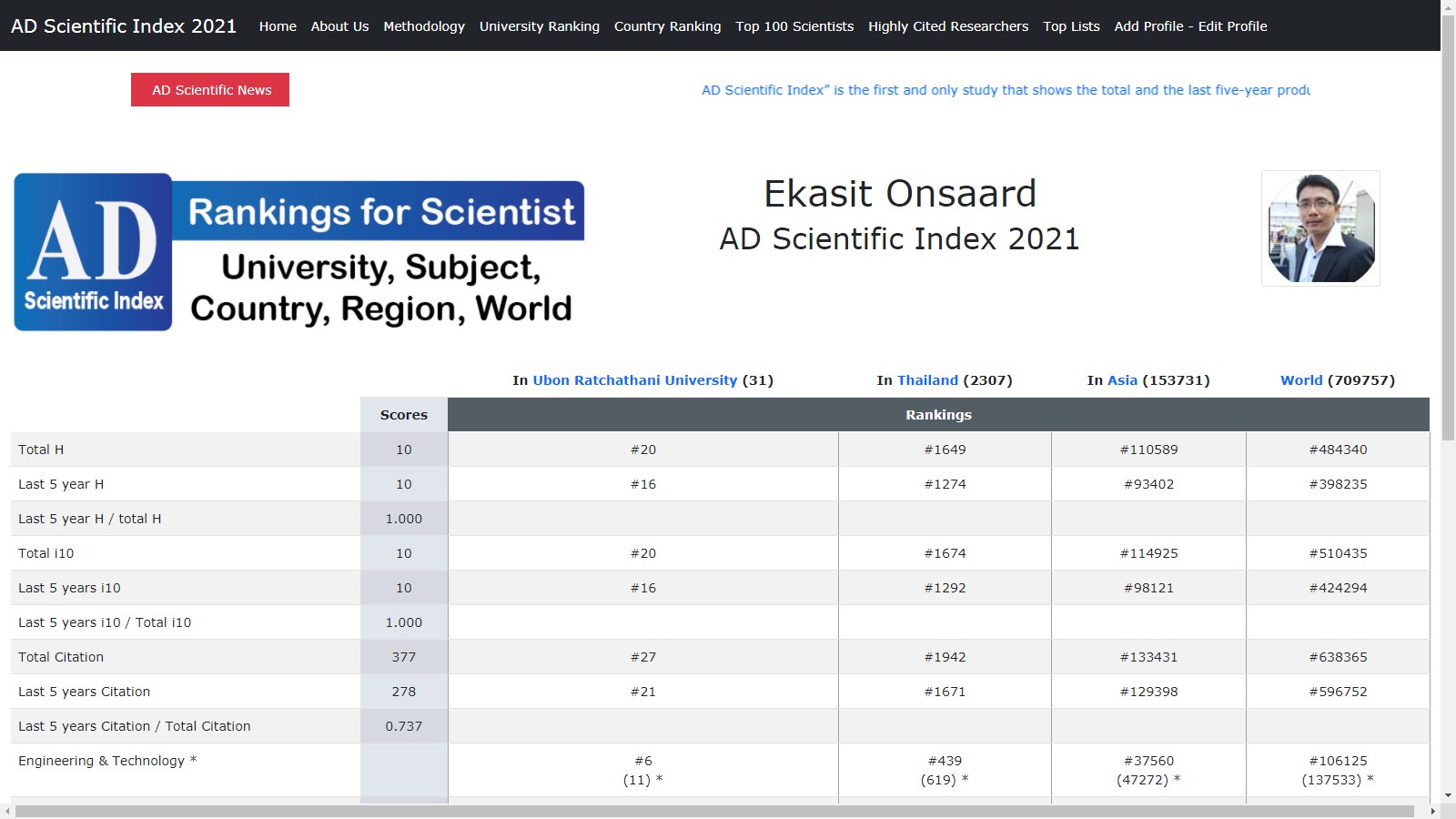Click Last 5 years Citation Thailand rank #1671
1456x819 pixels.
pos(945,692)
